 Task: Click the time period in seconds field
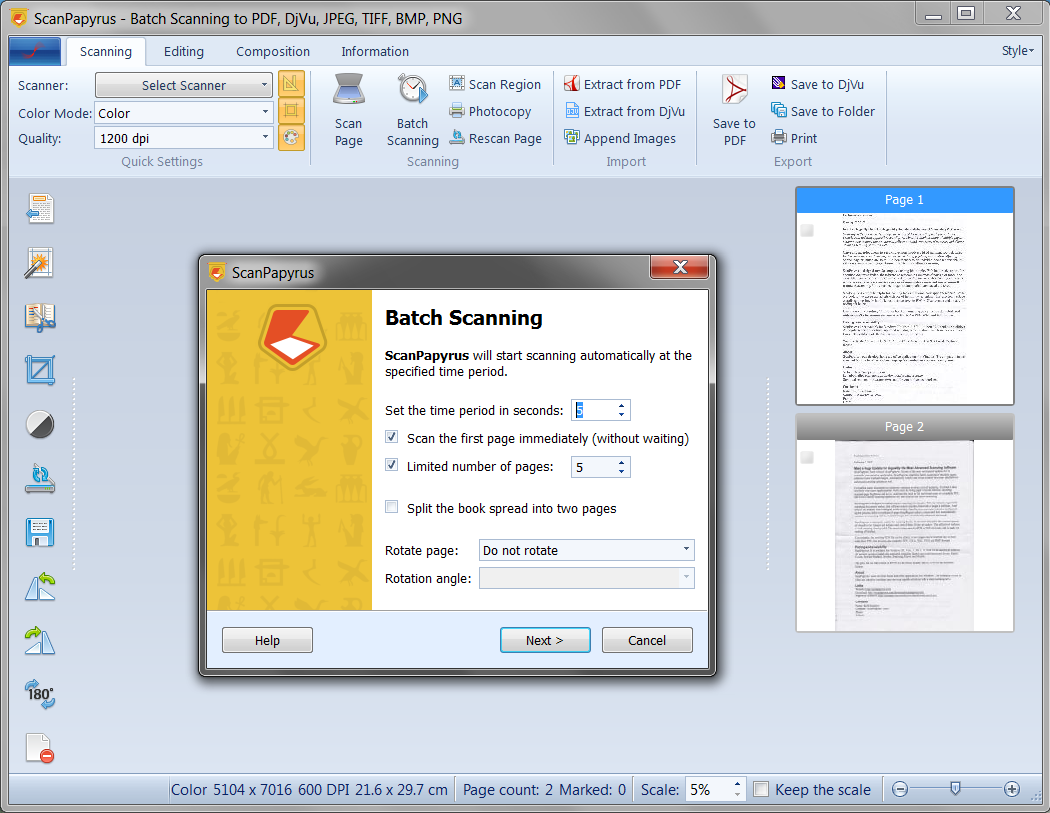click(x=593, y=410)
